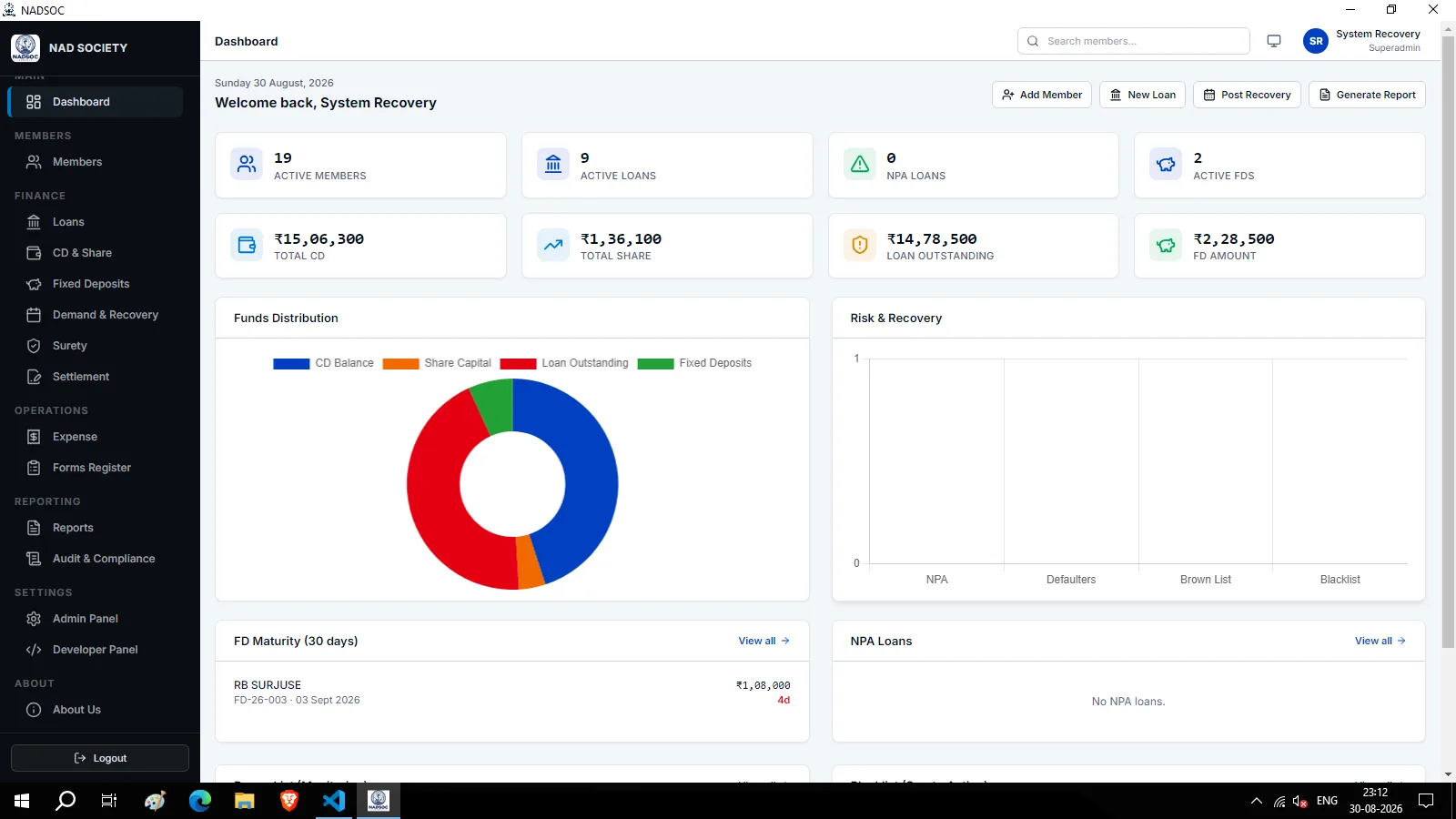This screenshot has height=819, width=1456.
Task: Open the Admin Panel
Action: coord(96,619)
